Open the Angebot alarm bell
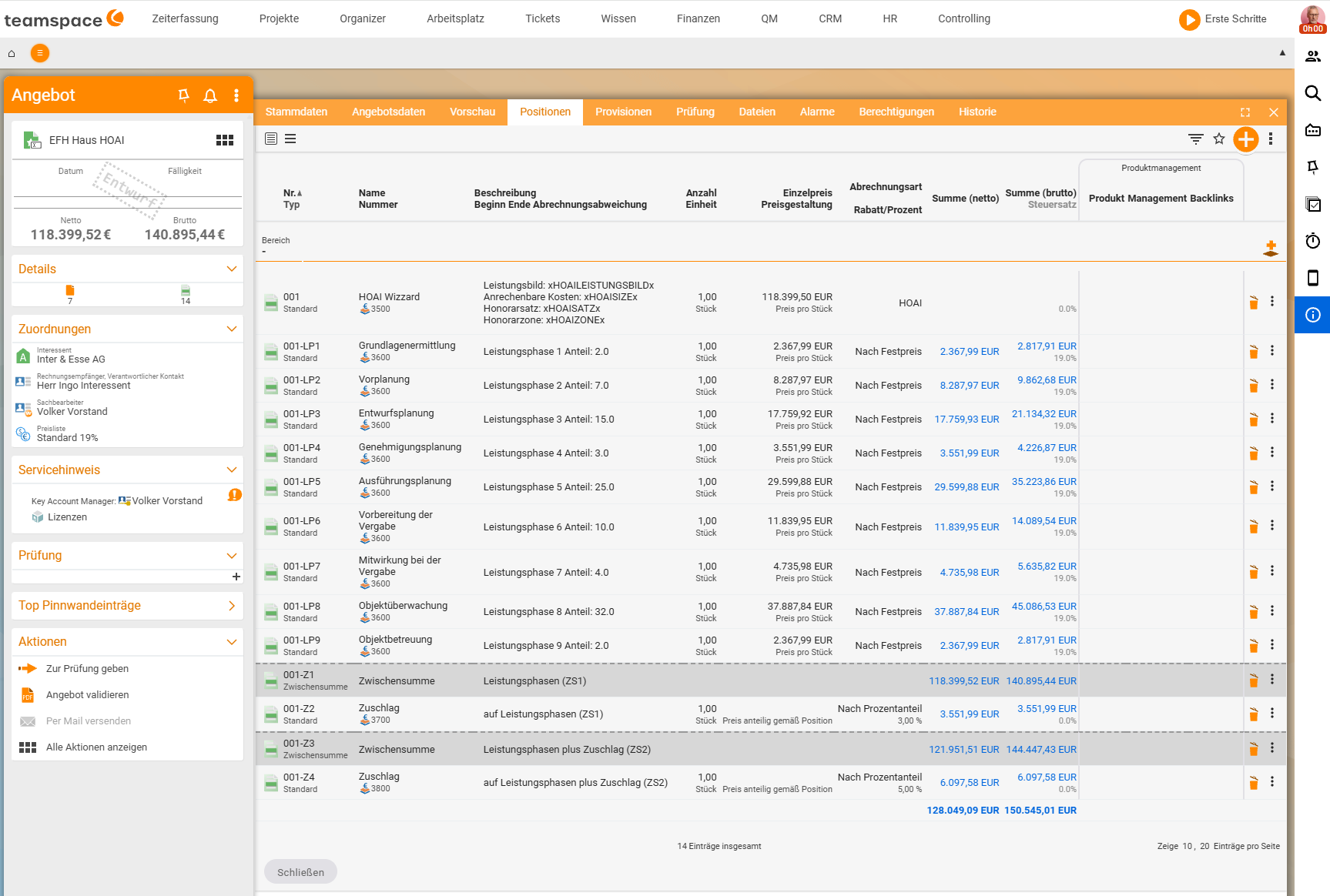 tap(210, 95)
